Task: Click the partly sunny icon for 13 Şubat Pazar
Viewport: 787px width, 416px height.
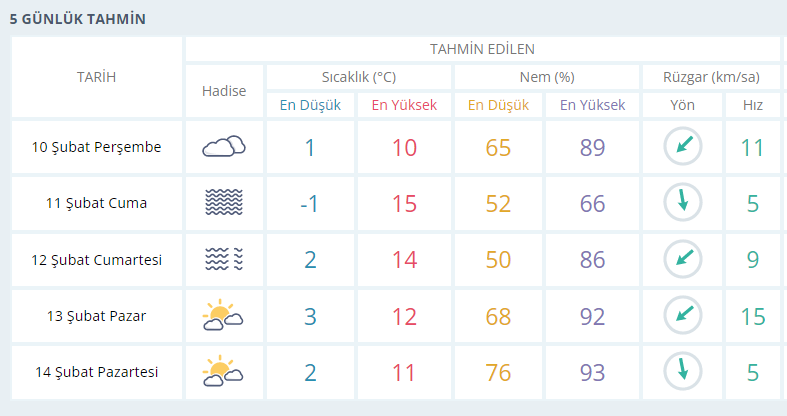Action: [223, 315]
